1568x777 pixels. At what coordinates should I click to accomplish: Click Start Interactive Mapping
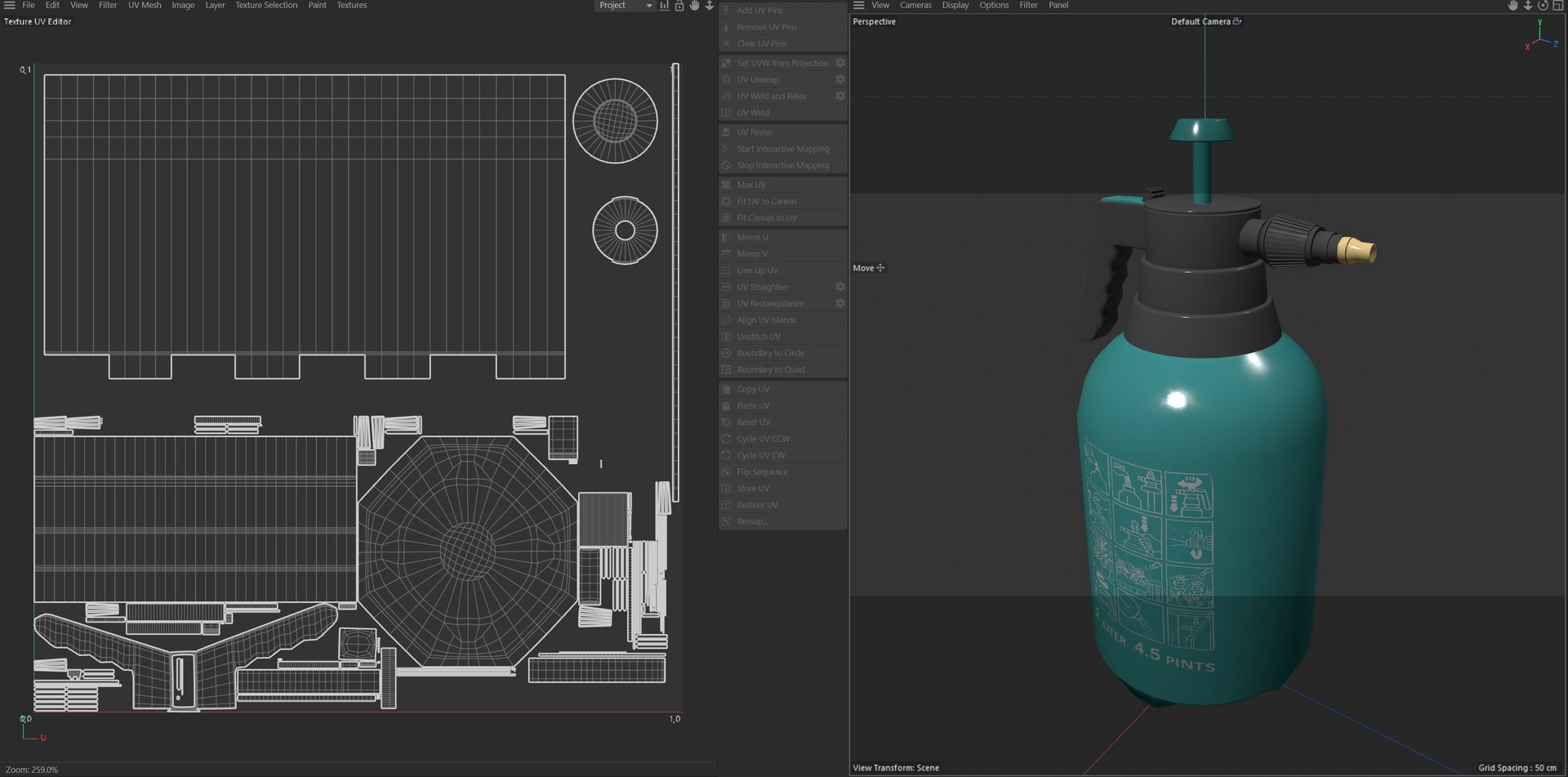pyautogui.click(x=782, y=149)
